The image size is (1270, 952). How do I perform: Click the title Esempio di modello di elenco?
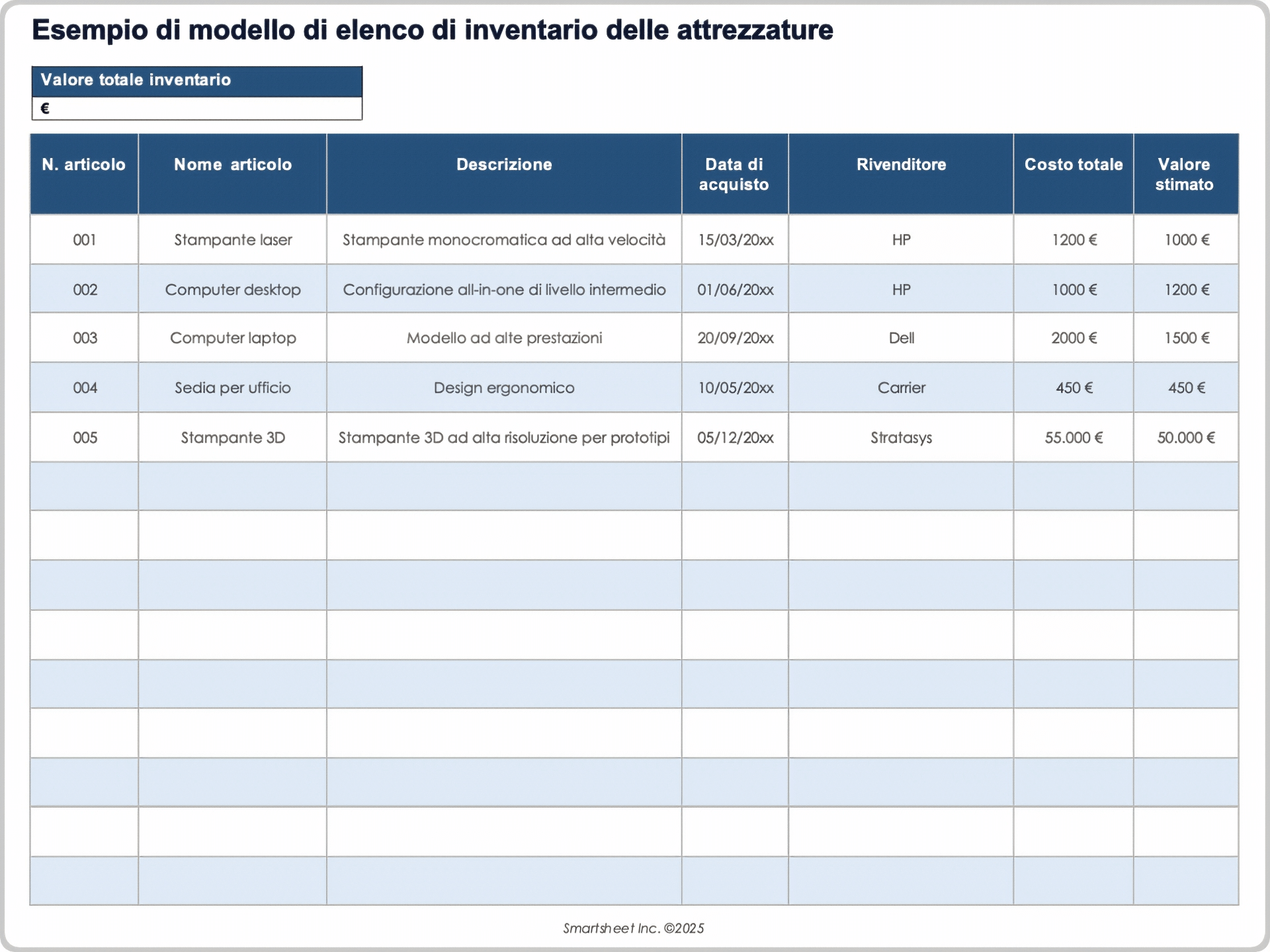coord(433,29)
